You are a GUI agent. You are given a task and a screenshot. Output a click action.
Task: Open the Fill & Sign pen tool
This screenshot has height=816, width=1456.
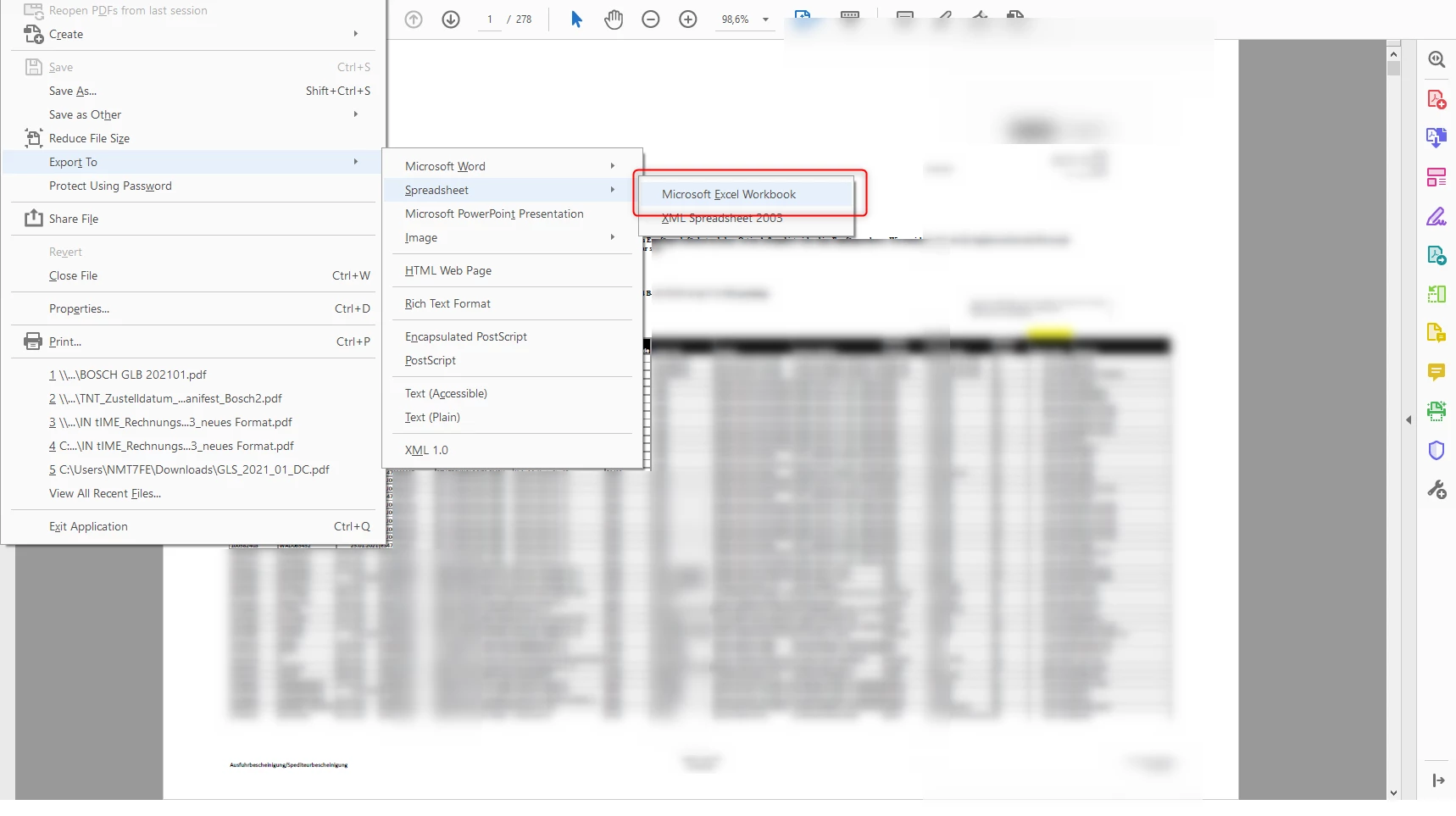(x=1437, y=216)
